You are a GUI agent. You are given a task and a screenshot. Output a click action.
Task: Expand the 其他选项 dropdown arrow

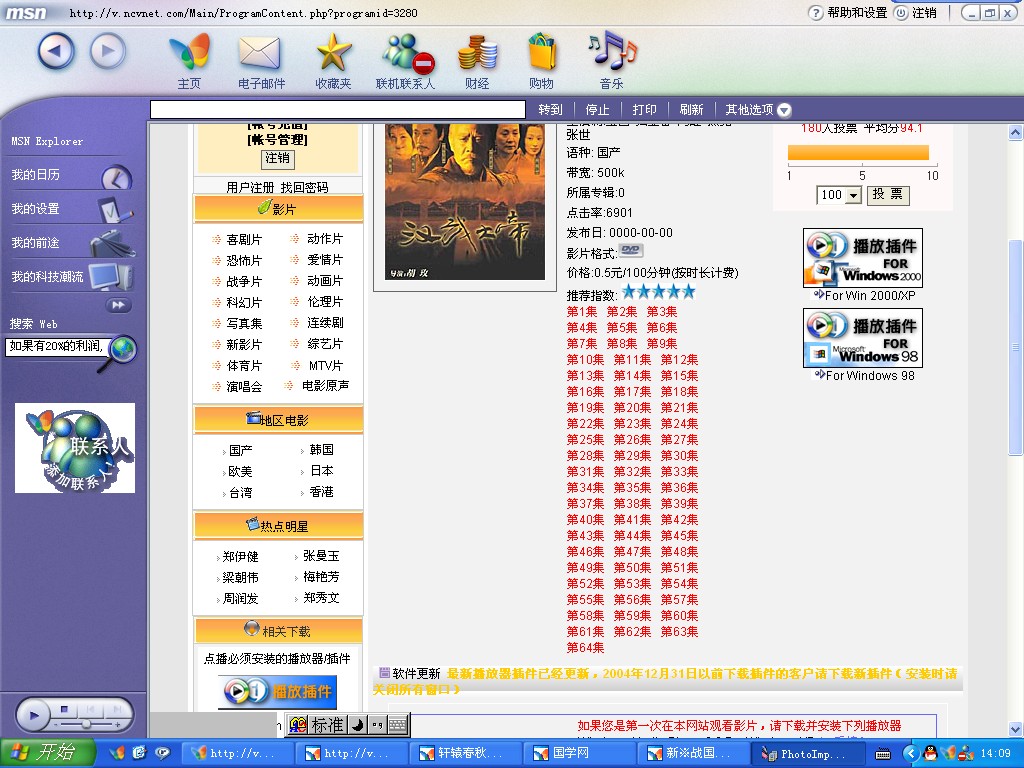784,110
